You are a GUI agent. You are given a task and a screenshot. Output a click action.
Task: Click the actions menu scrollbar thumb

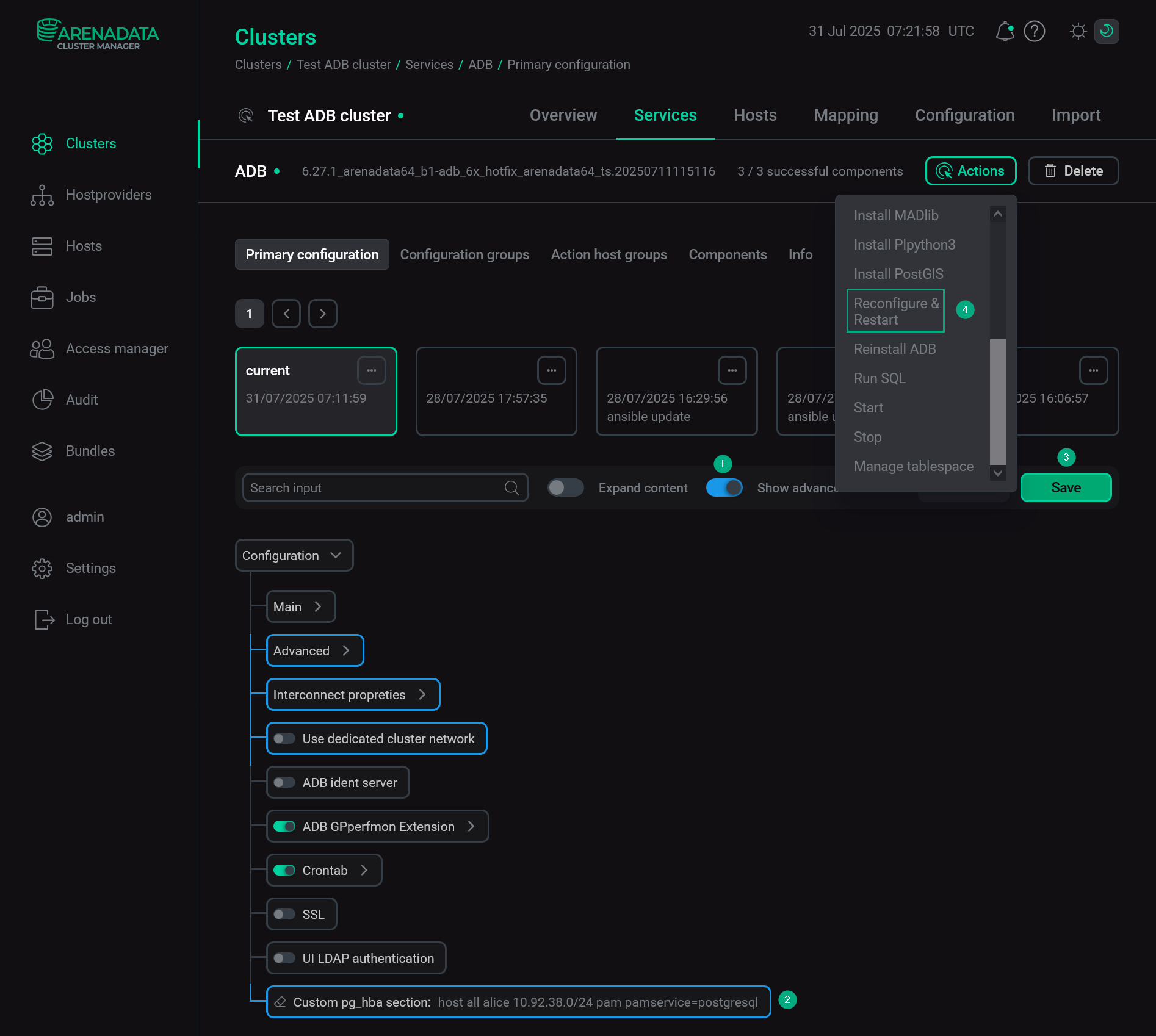tap(998, 402)
